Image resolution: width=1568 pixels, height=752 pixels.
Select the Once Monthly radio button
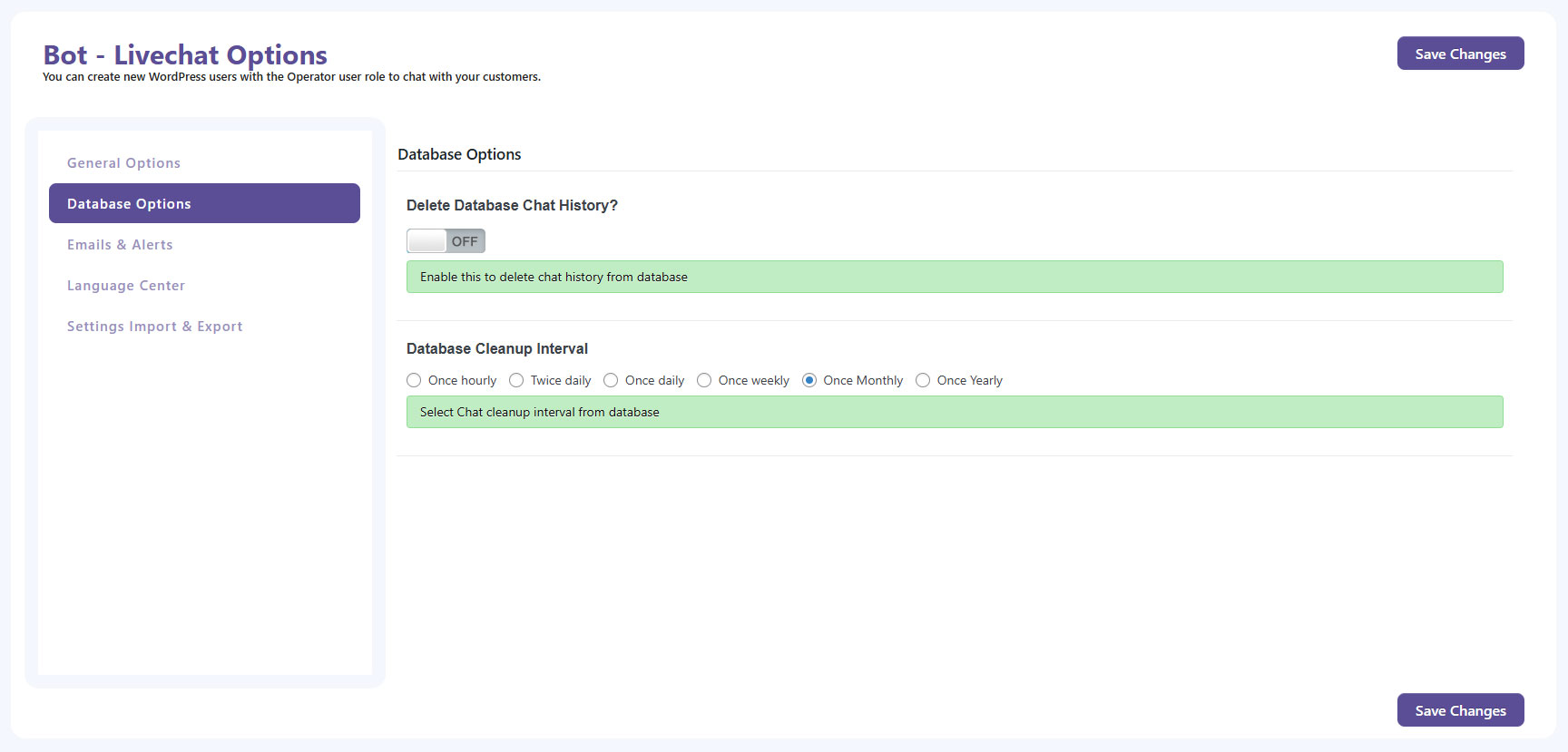(x=809, y=380)
